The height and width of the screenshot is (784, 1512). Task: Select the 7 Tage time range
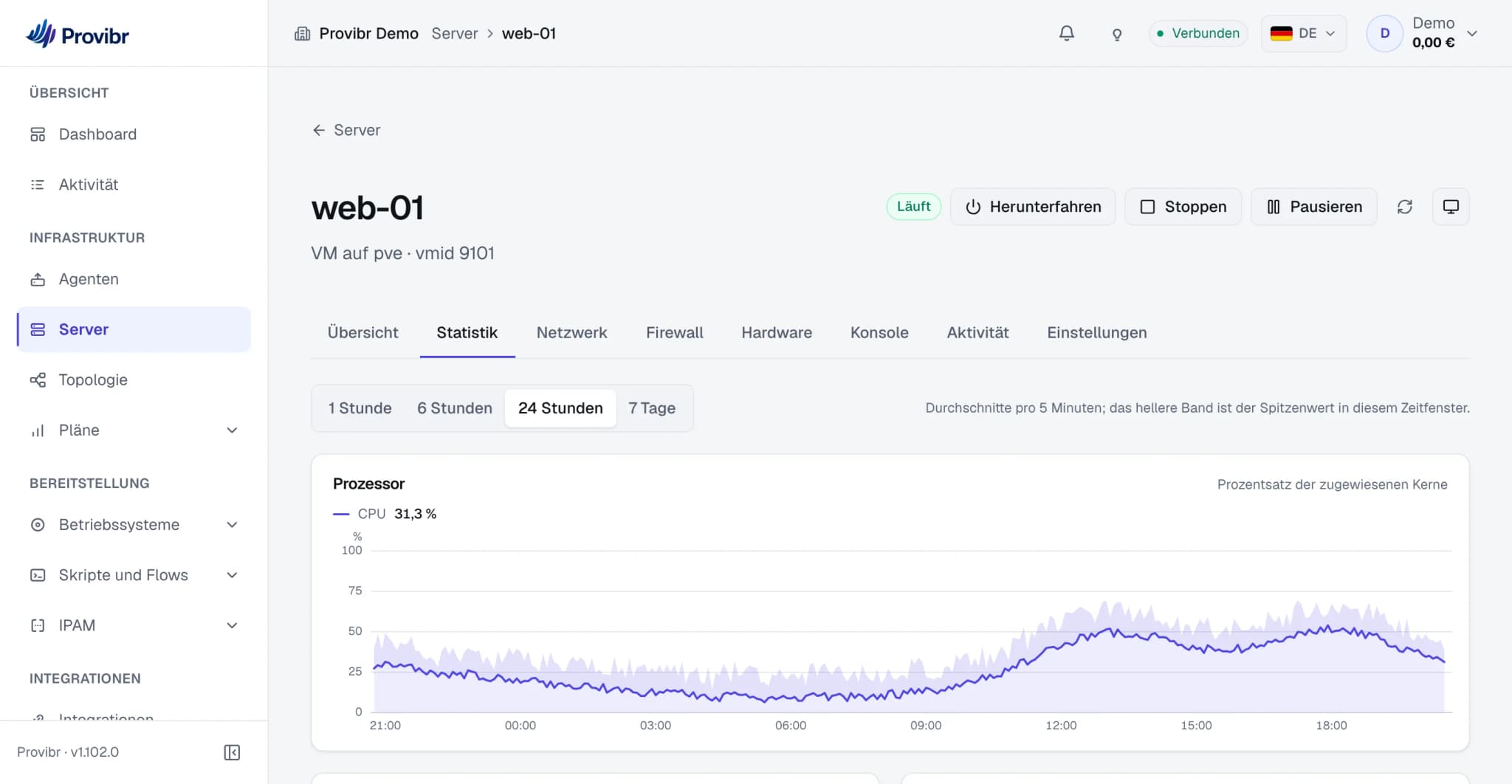tap(652, 408)
